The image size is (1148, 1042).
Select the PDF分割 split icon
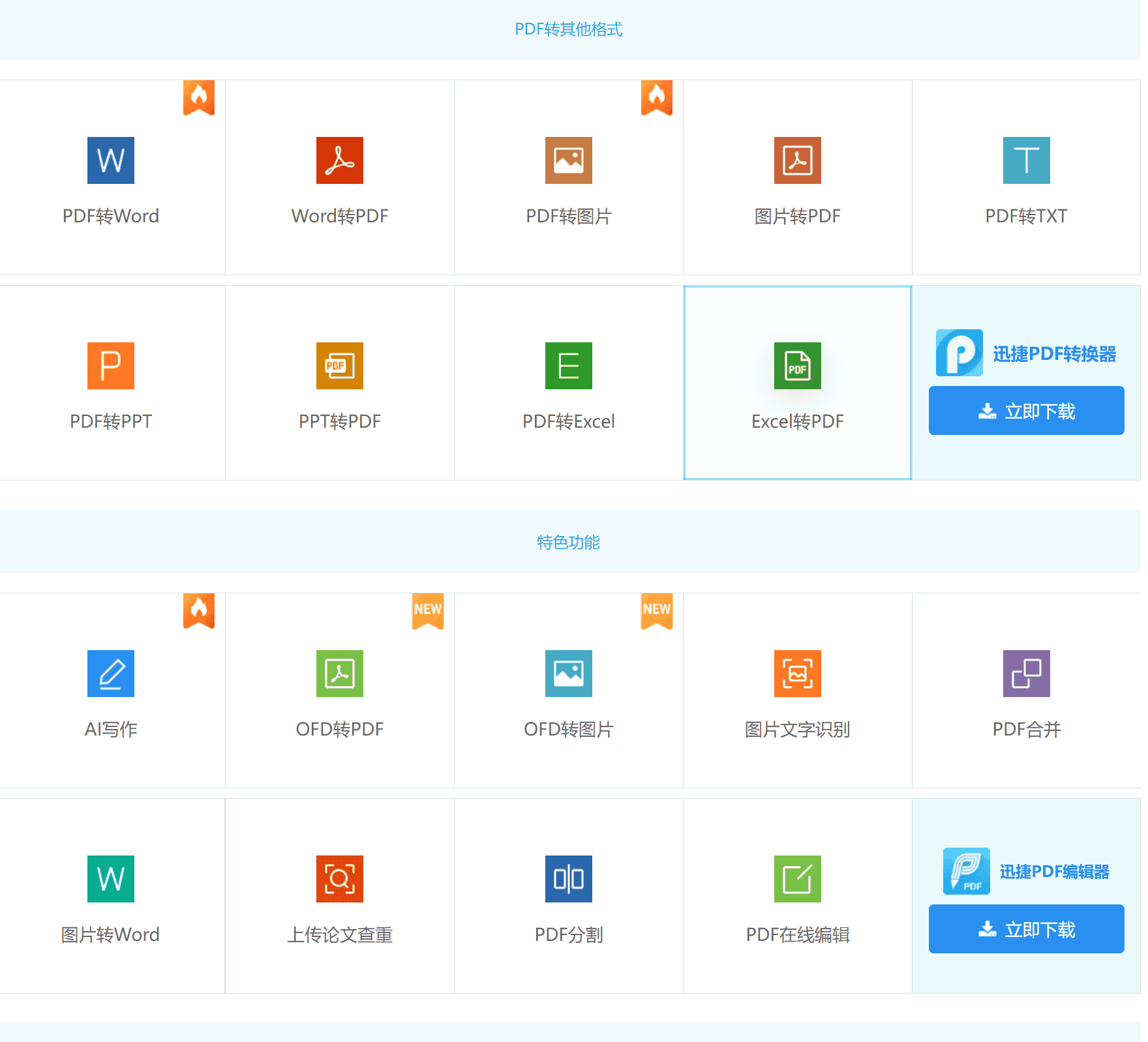[x=569, y=879]
